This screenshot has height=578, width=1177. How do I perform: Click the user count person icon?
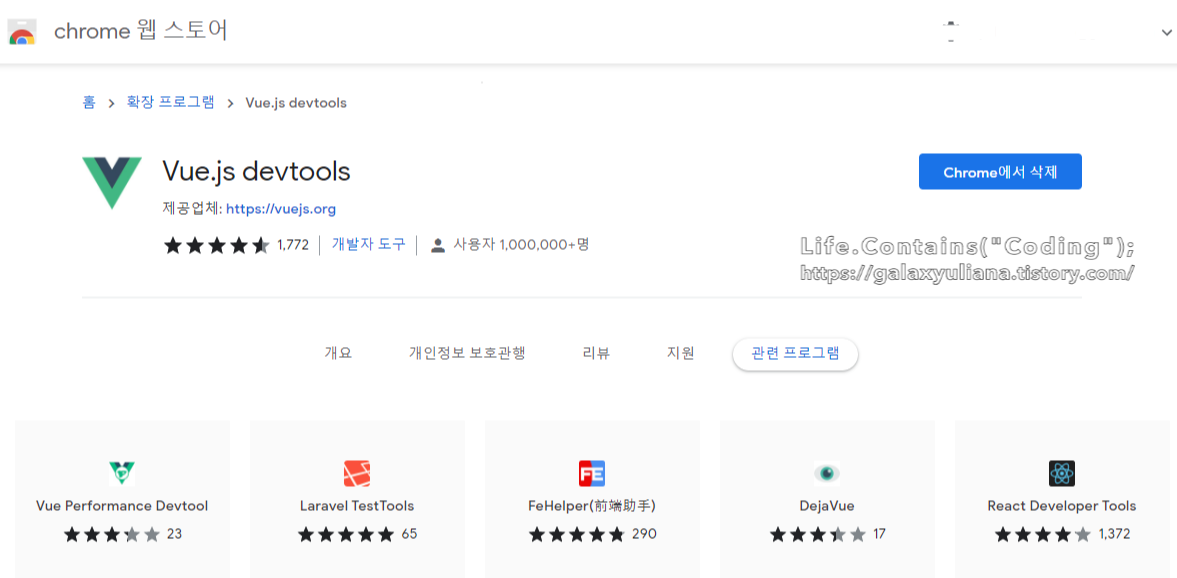pyautogui.click(x=438, y=245)
